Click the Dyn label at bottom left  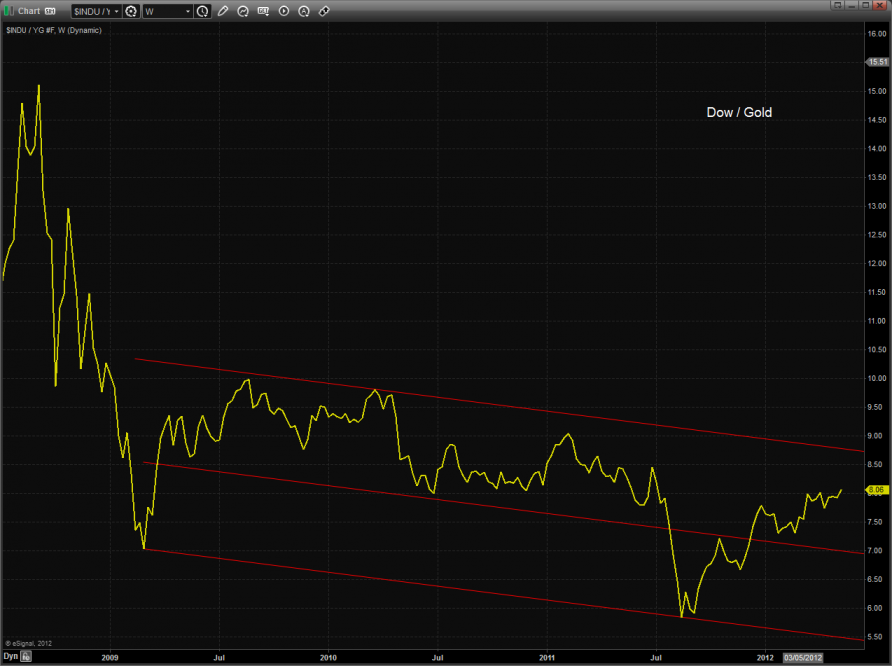click(x=11, y=657)
